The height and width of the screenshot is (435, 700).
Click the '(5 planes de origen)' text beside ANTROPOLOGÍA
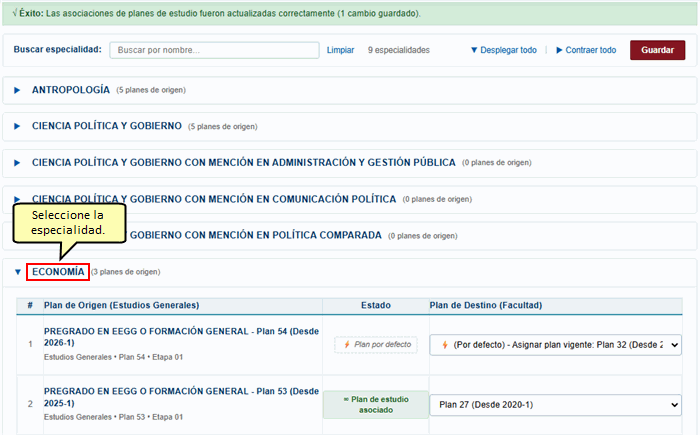tap(151, 90)
